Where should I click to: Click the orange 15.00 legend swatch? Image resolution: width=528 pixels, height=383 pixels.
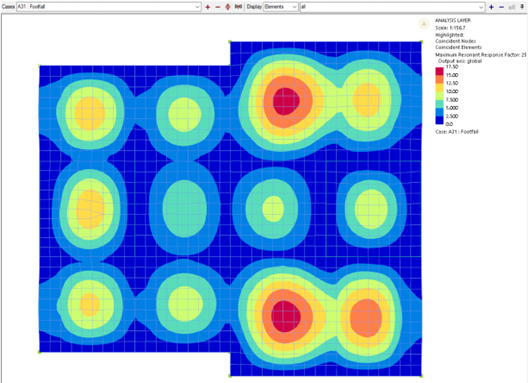[439, 79]
